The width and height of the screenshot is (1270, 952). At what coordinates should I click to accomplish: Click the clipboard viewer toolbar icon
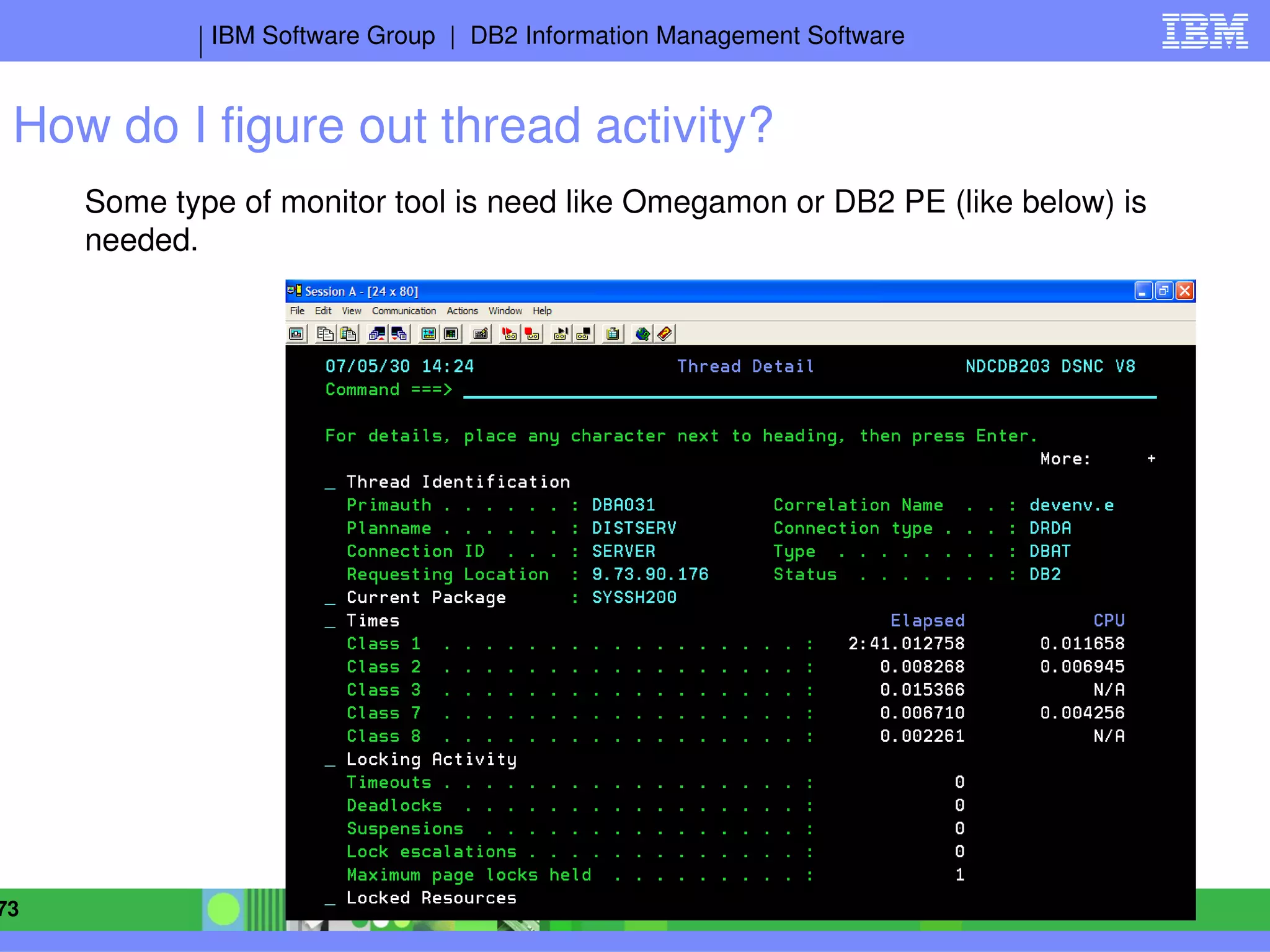(613, 334)
